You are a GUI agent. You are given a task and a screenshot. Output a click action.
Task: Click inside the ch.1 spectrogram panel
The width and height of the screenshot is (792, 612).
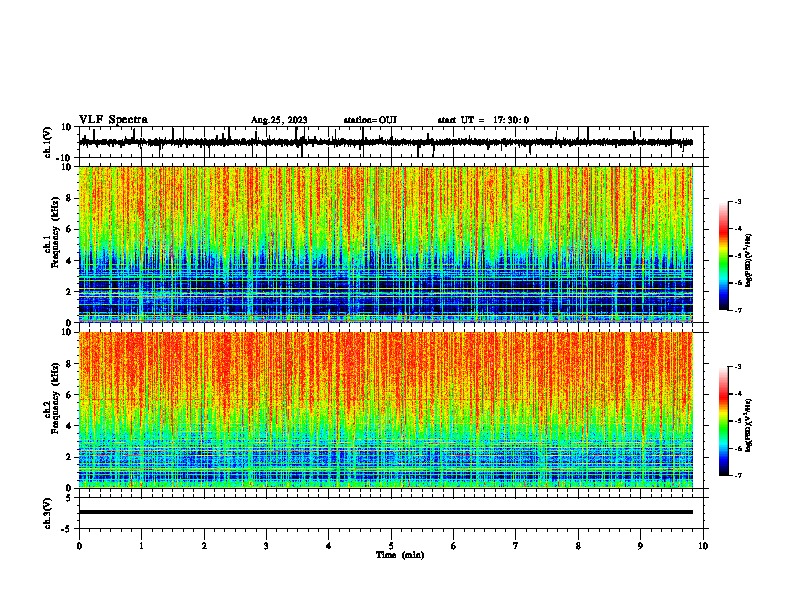tap(385, 244)
